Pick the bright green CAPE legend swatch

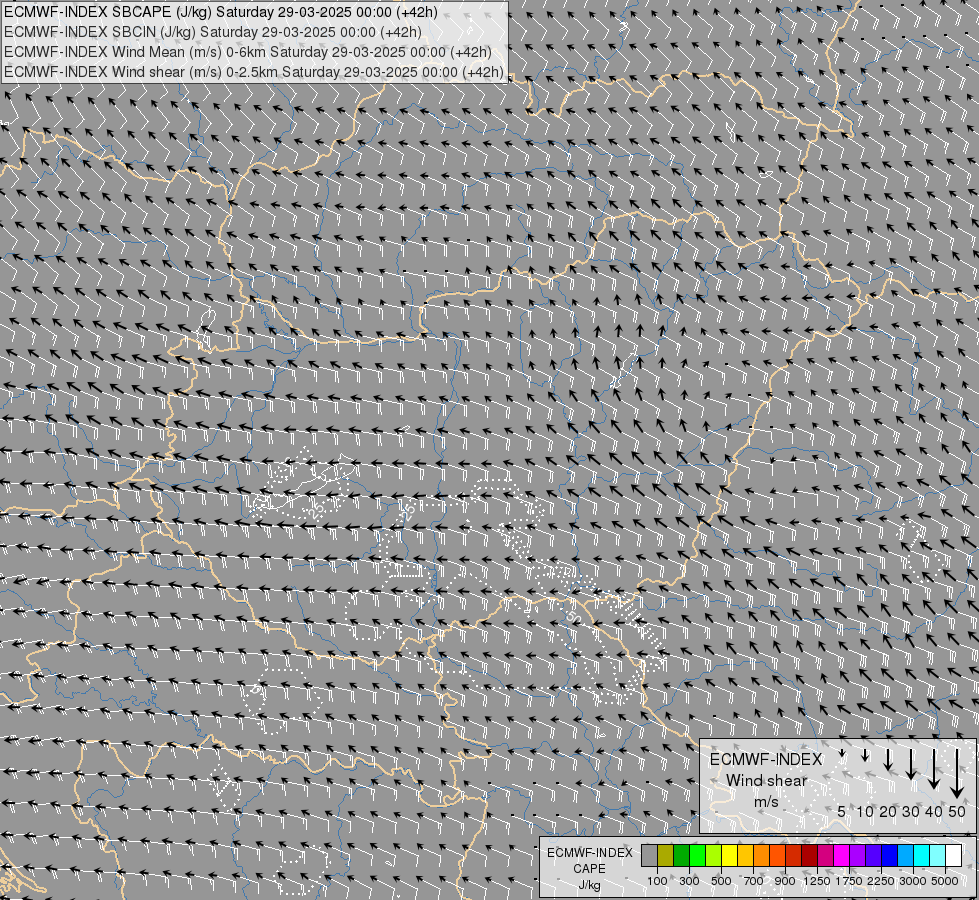coord(697,856)
